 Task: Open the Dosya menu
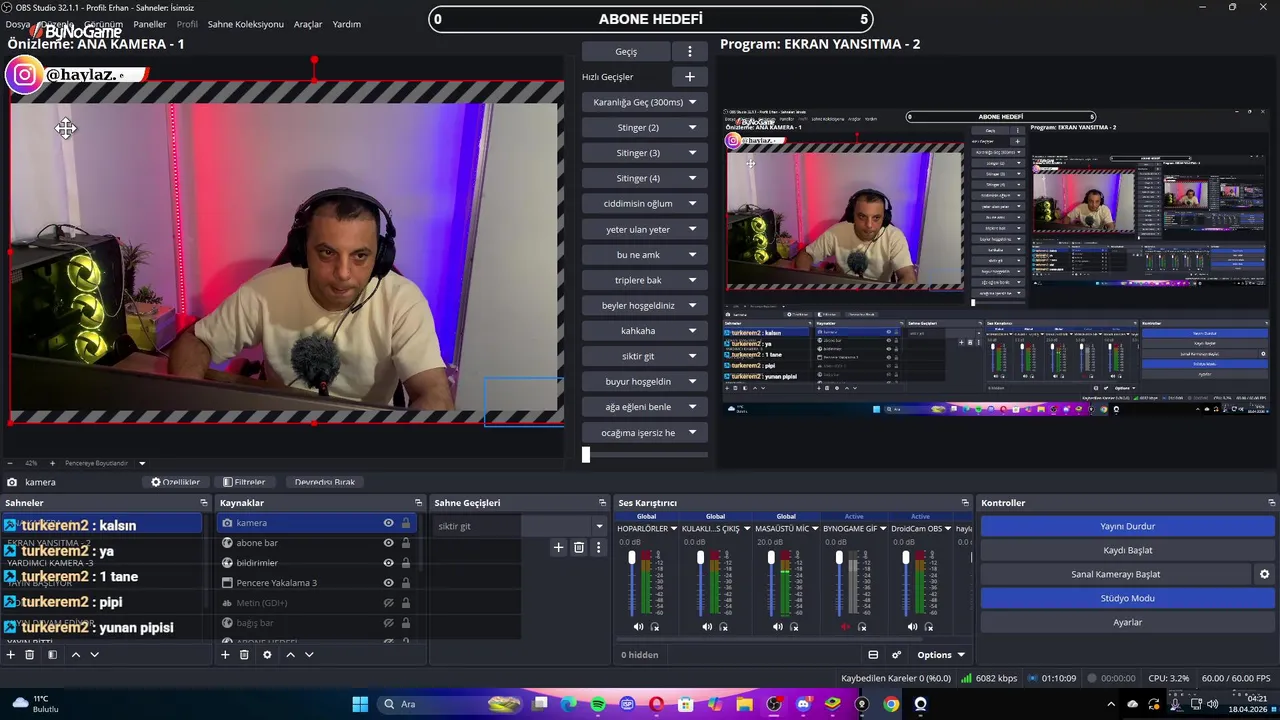(18, 24)
